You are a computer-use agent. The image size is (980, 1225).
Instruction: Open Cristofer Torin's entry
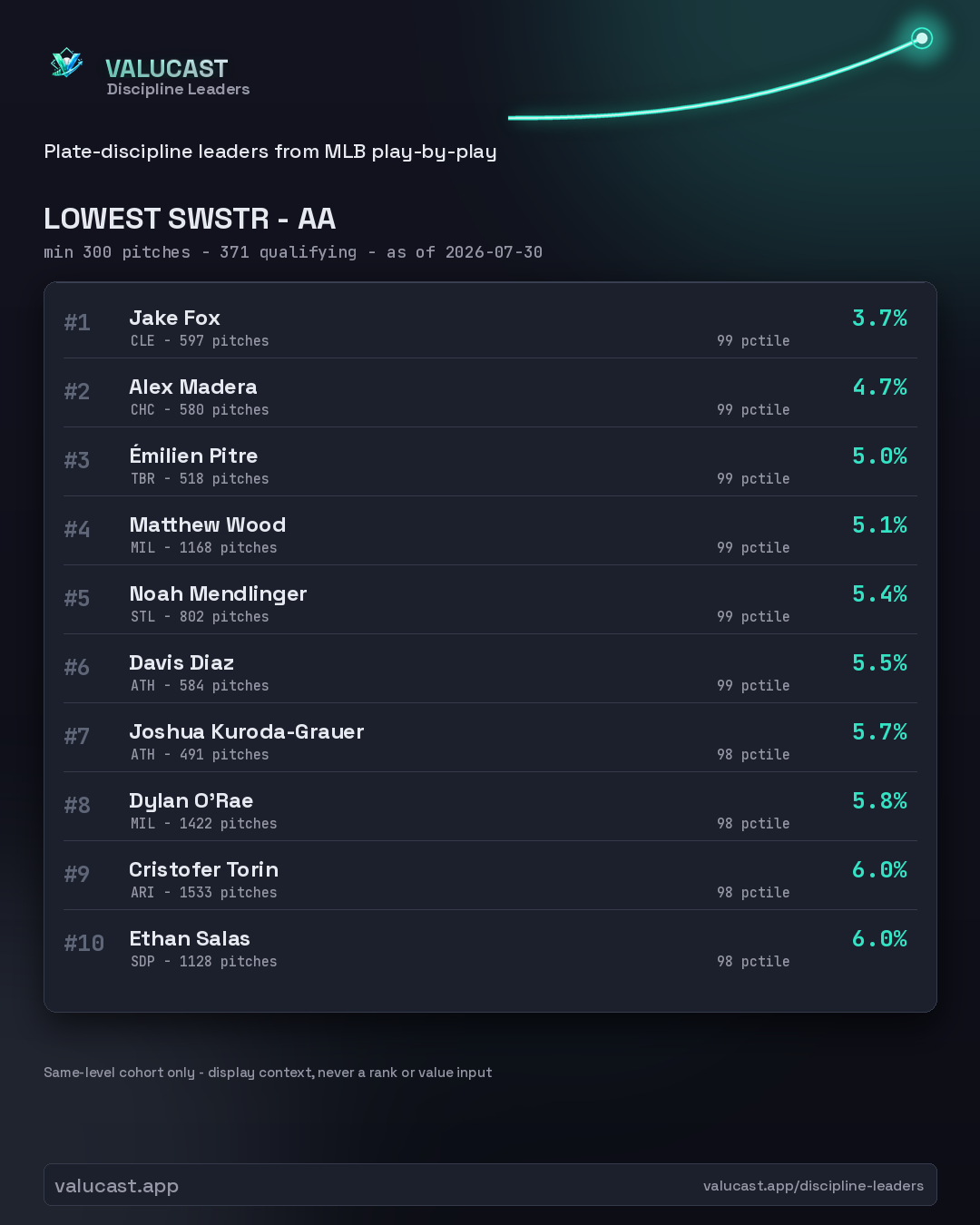tap(490, 876)
